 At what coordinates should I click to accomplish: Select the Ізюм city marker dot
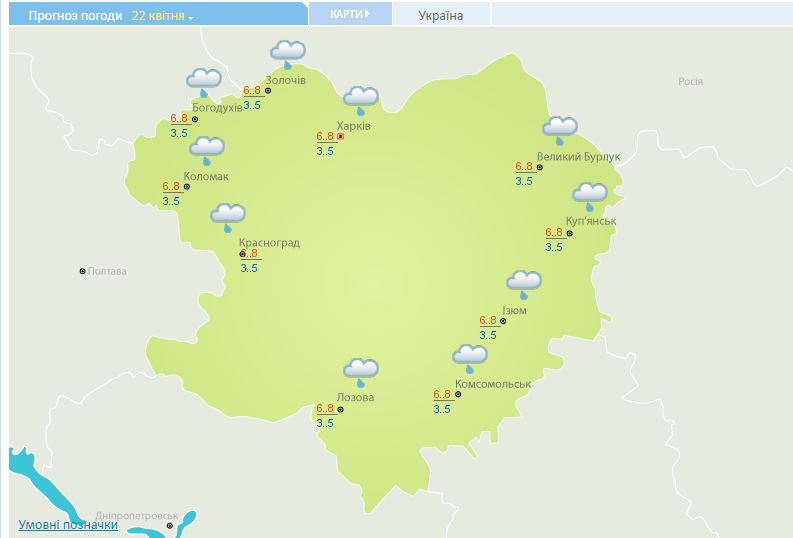[x=504, y=321]
